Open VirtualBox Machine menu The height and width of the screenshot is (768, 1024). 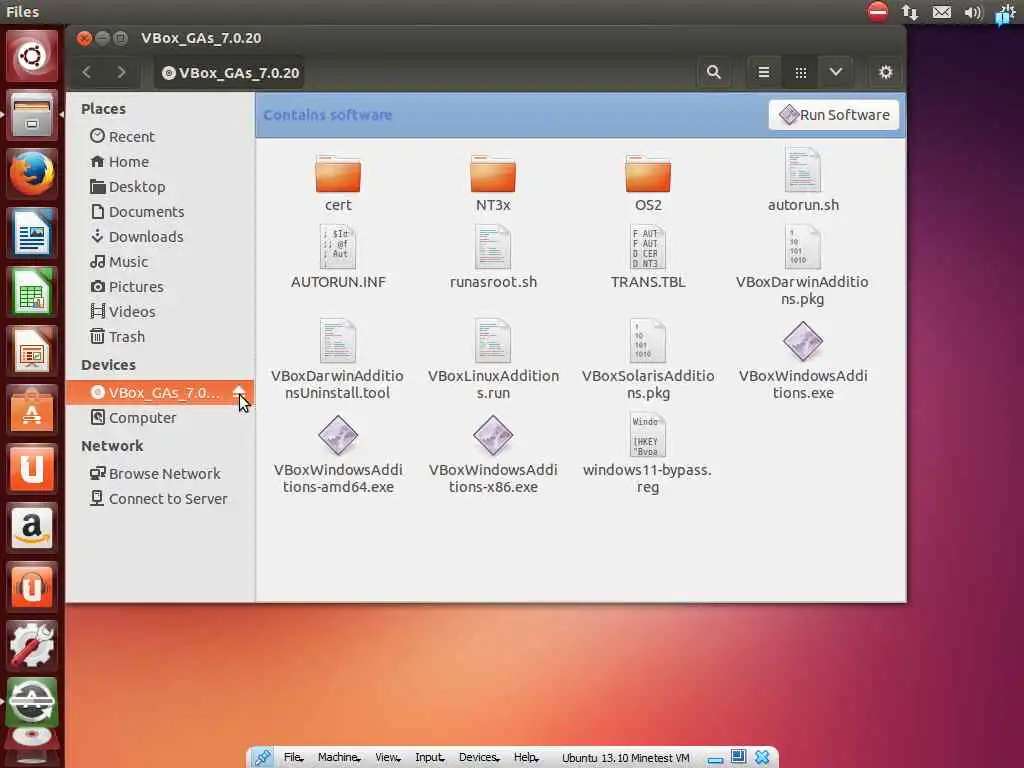(x=339, y=758)
